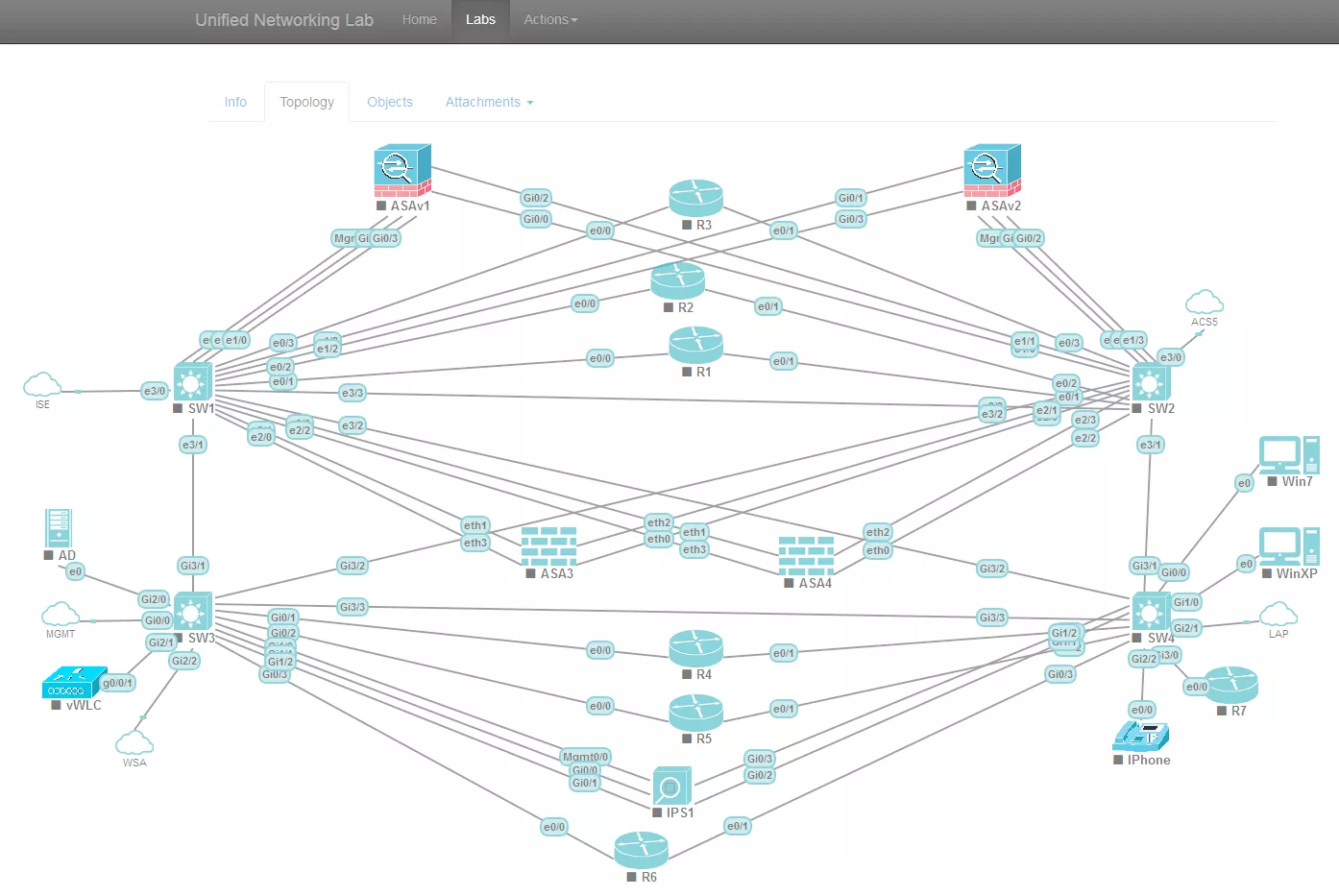Select the ISE cloud network icon
The height and width of the screenshot is (896, 1339).
(42, 385)
